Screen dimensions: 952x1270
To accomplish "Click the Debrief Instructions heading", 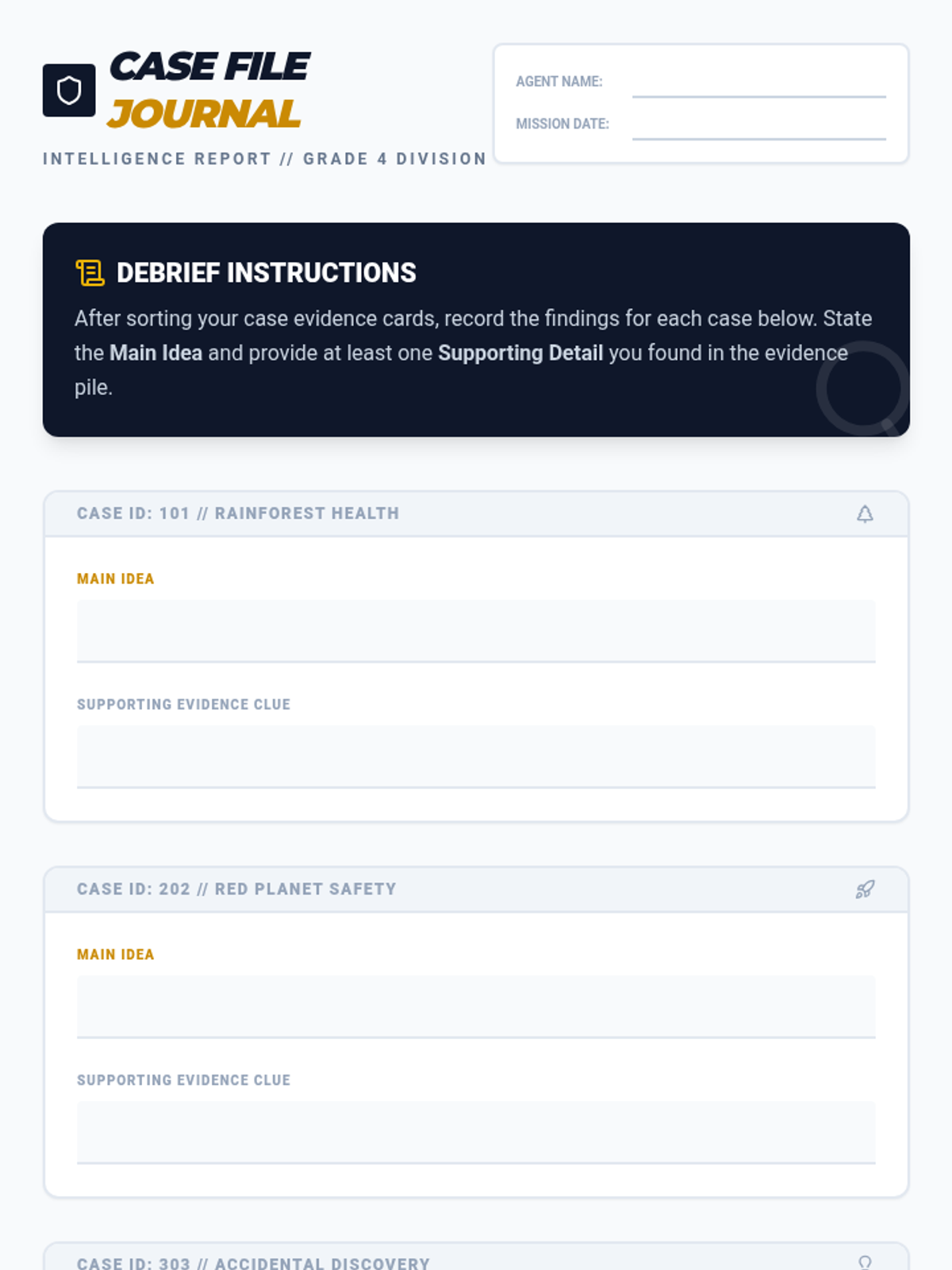I will 266,273.
